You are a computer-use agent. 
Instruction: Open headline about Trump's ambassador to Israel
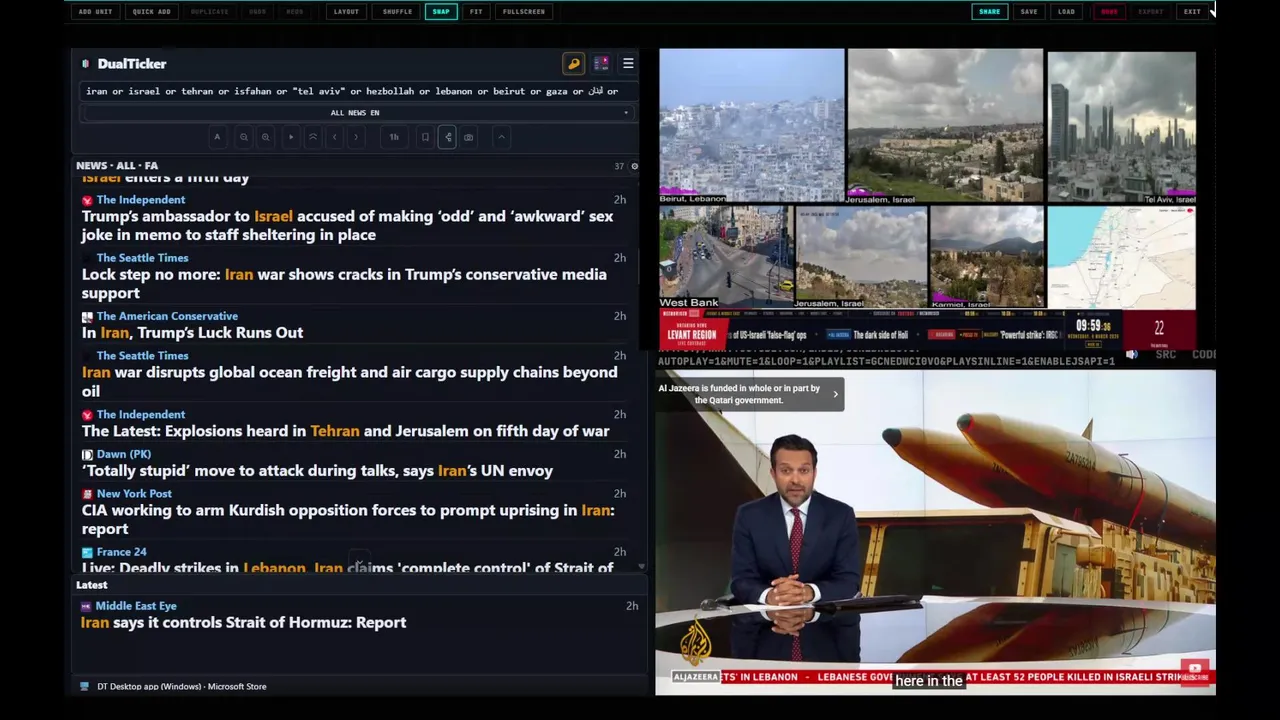tap(347, 225)
